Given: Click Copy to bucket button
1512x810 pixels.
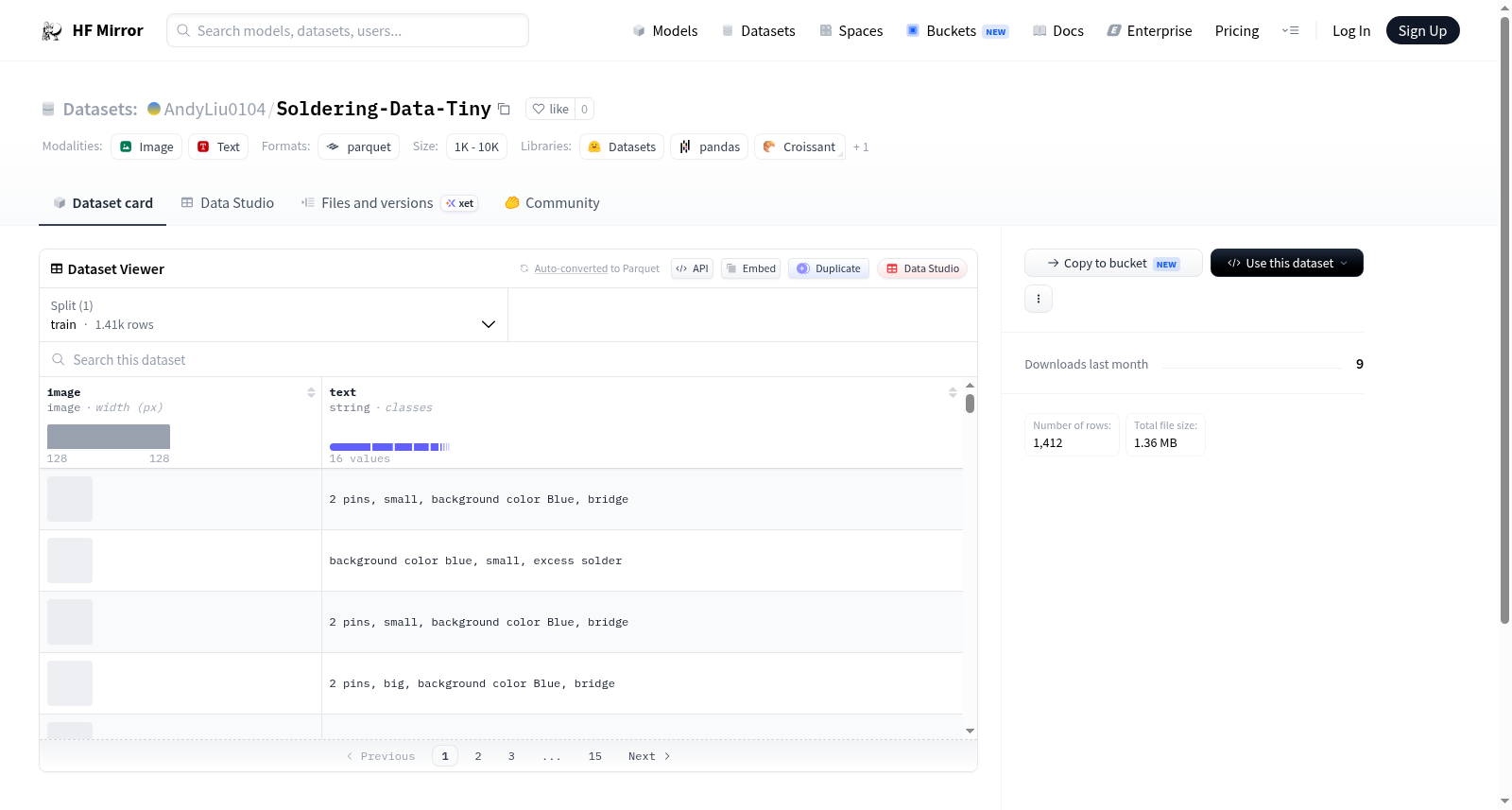Looking at the screenshot, I should pos(1113,263).
